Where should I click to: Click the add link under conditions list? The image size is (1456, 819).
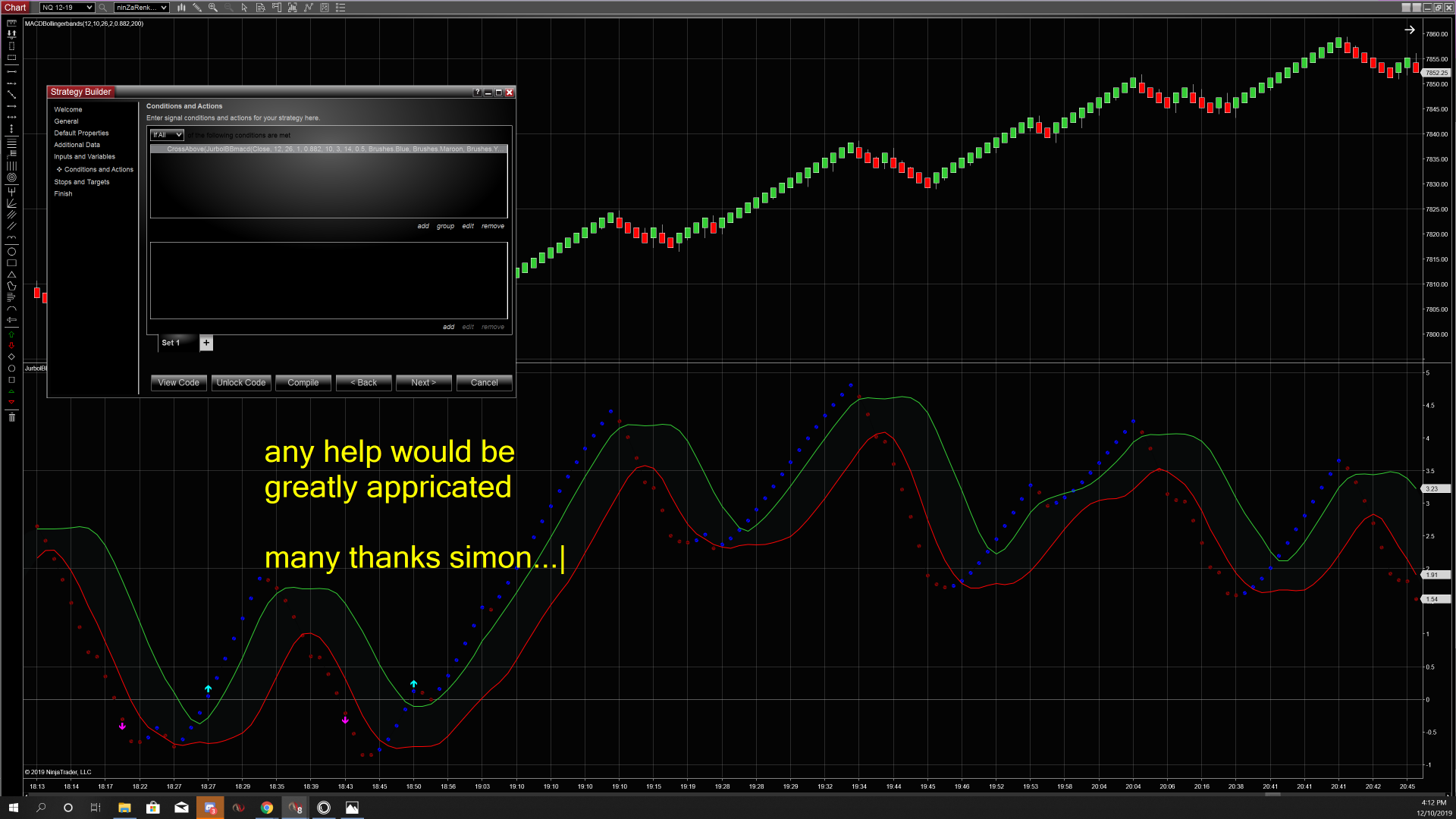click(x=422, y=226)
